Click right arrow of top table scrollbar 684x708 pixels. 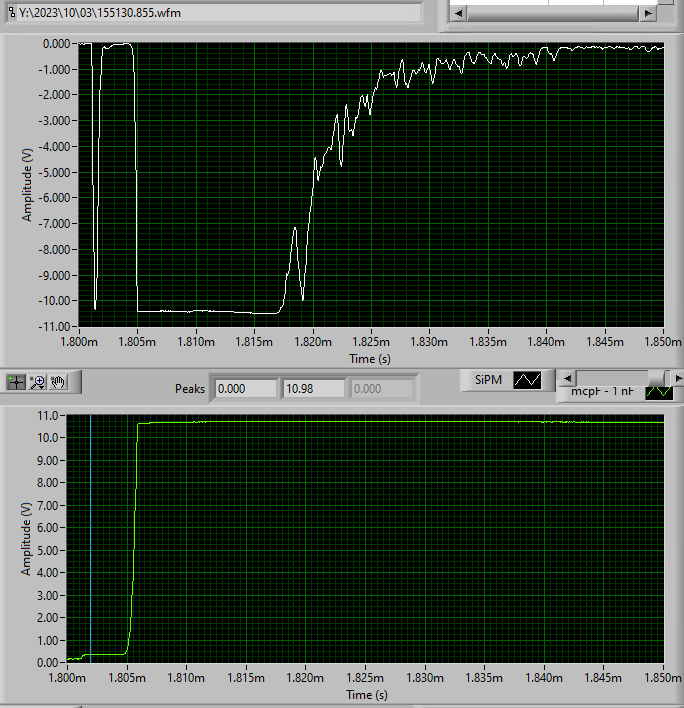click(648, 13)
